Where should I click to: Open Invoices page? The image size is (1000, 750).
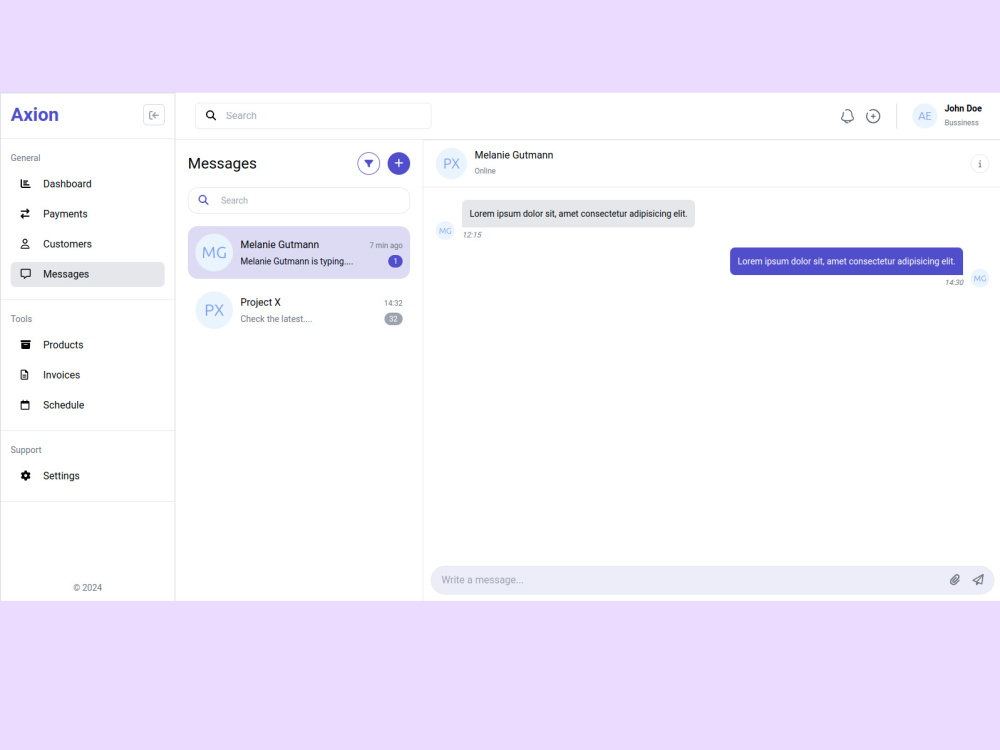[x=87, y=374]
